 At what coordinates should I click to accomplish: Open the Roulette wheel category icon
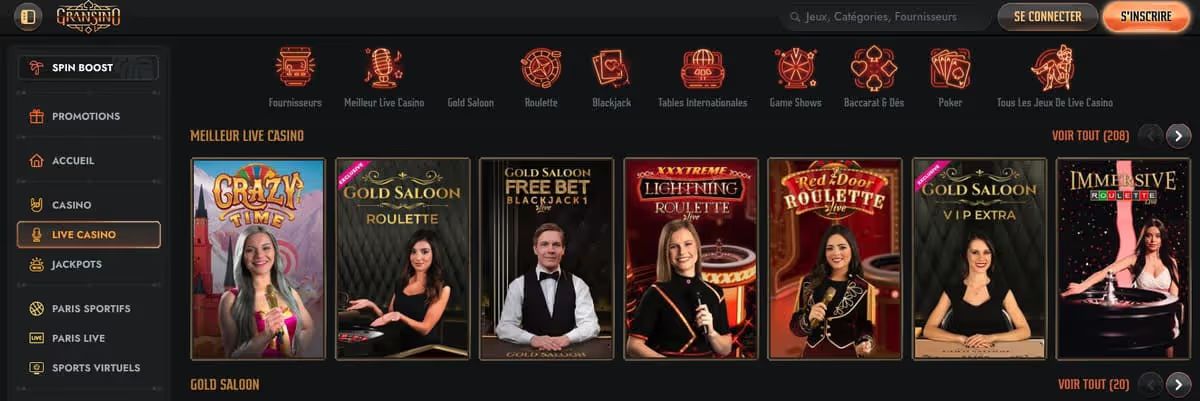click(541, 68)
